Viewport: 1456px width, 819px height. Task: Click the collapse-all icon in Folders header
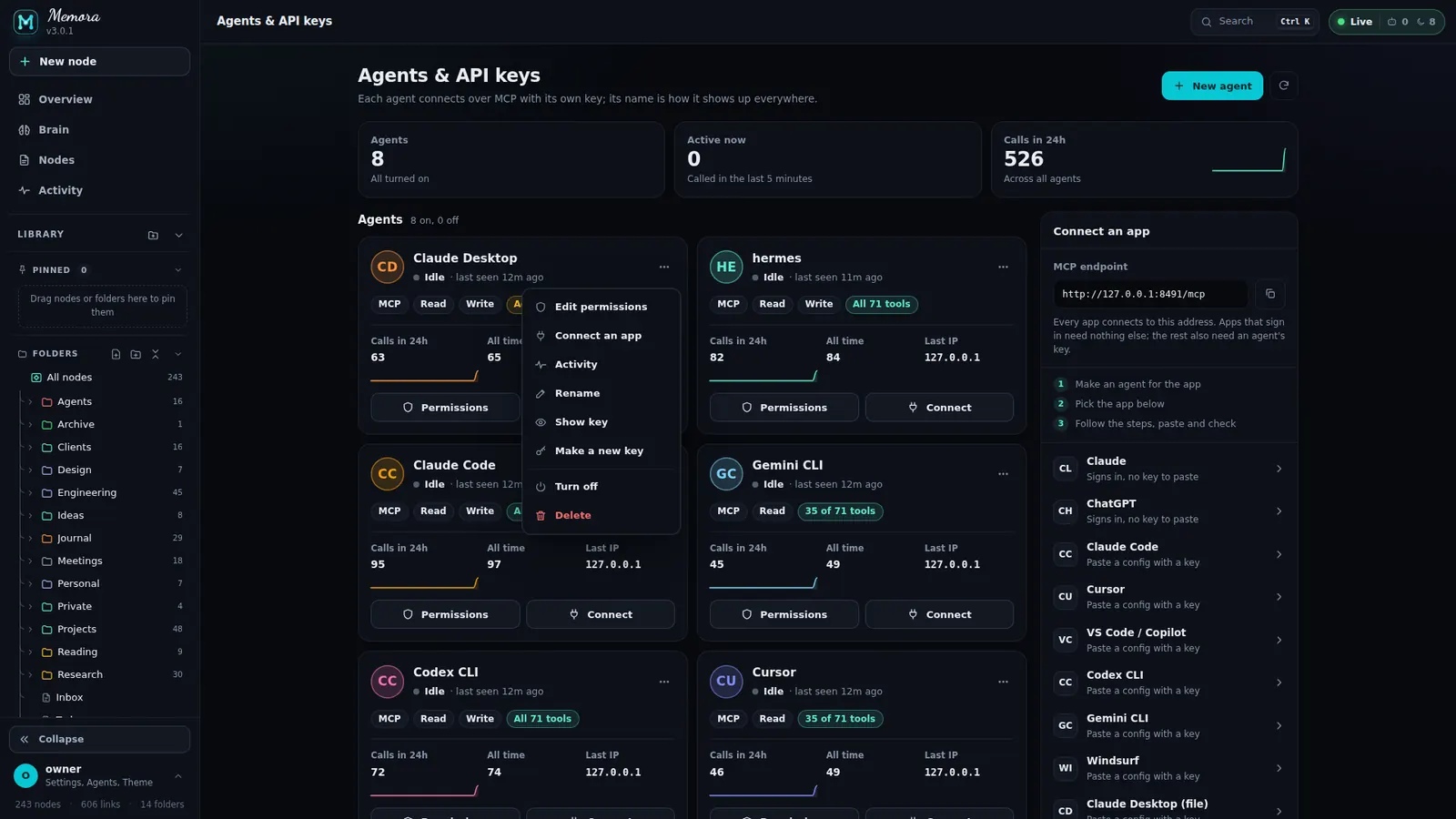156,354
